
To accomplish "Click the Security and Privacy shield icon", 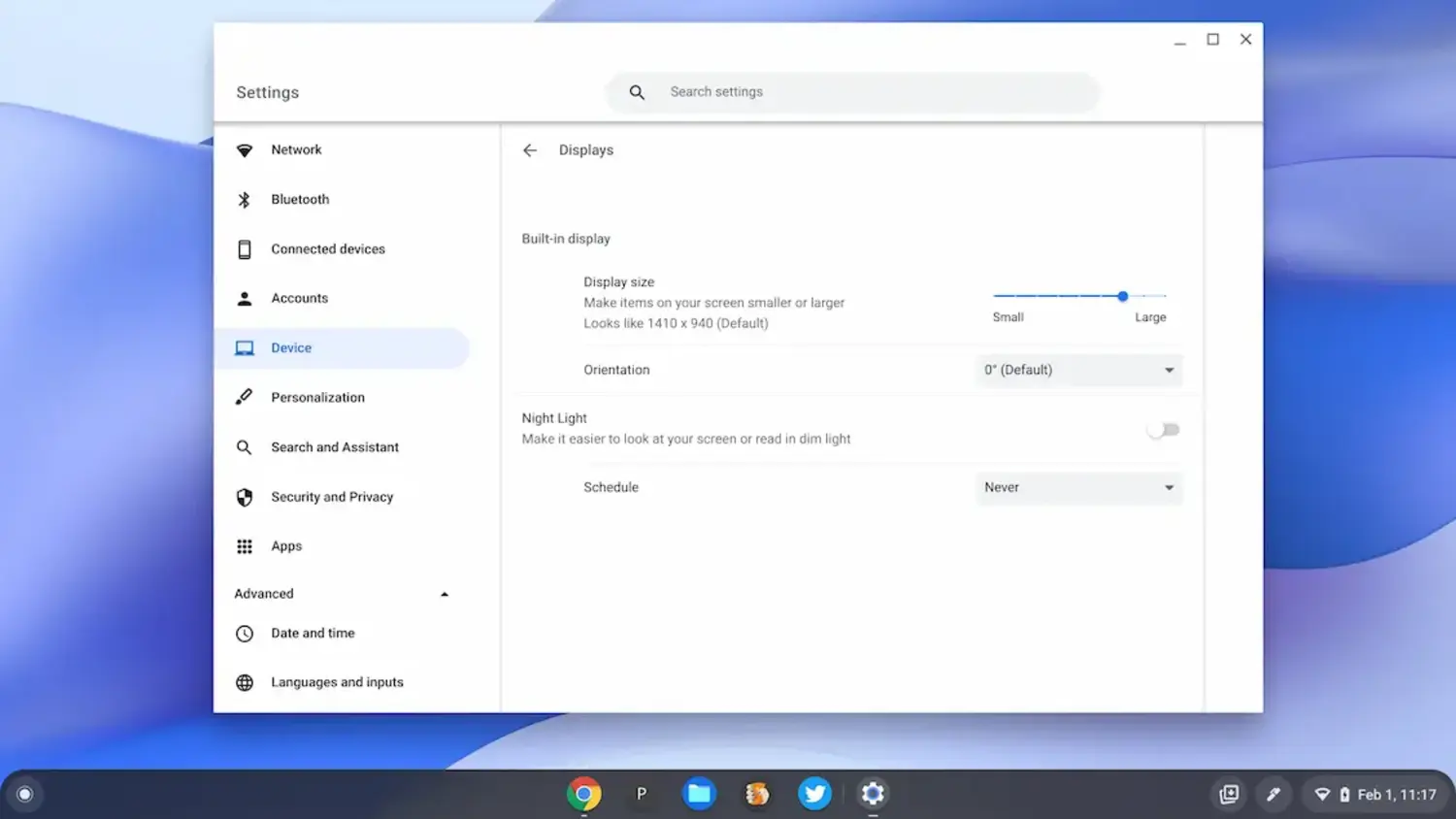I will (x=245, y=497).
